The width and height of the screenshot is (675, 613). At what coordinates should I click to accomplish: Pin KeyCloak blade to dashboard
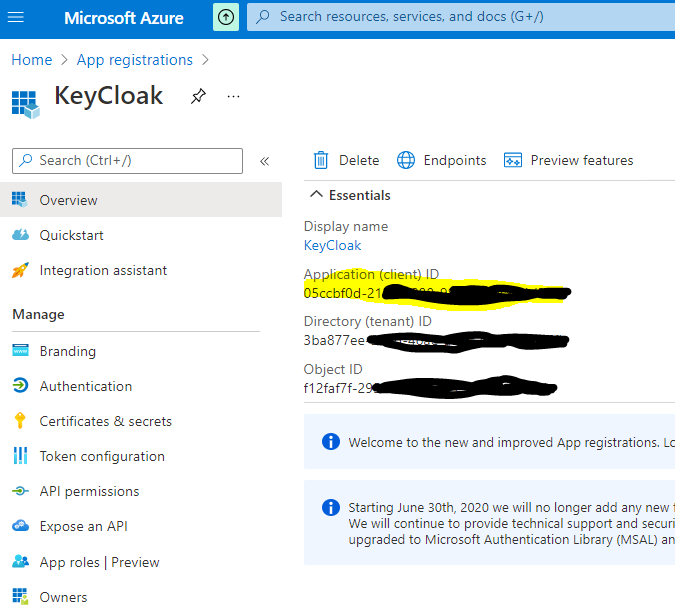(198, 96)
